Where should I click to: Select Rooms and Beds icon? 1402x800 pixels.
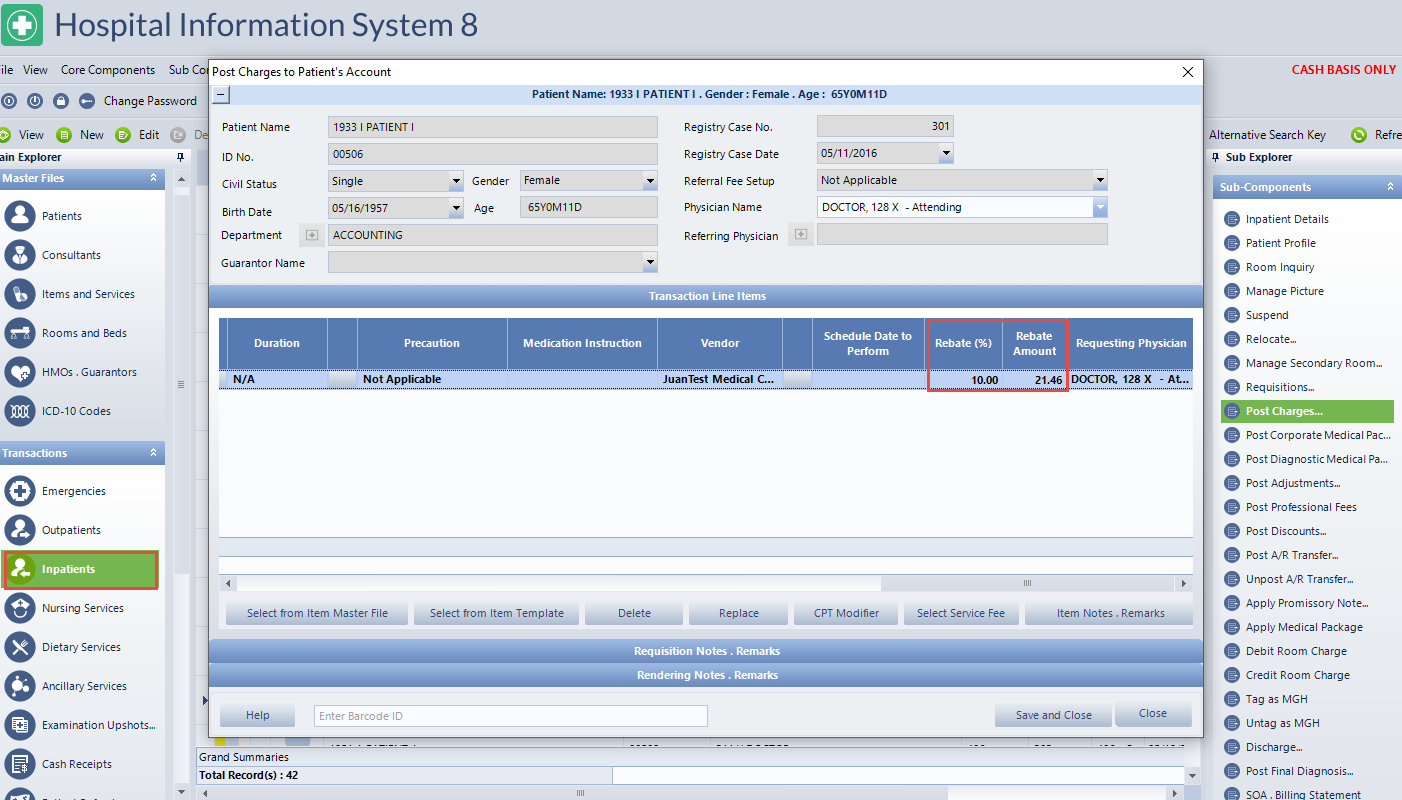click(x=20, y=333)
